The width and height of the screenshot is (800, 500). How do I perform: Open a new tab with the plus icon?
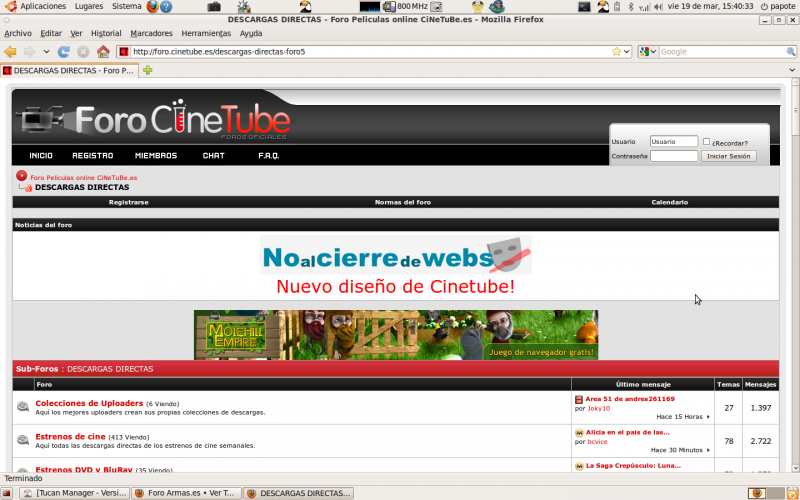(148, 70)
